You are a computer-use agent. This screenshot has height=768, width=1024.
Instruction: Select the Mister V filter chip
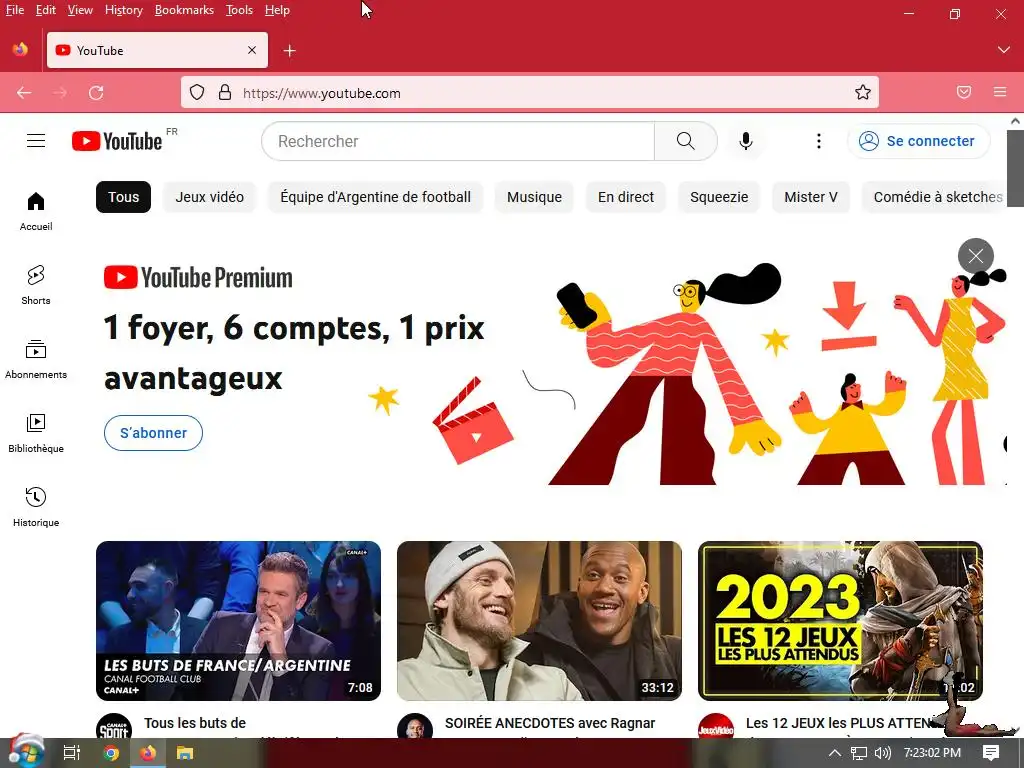[x=810, y=197]
